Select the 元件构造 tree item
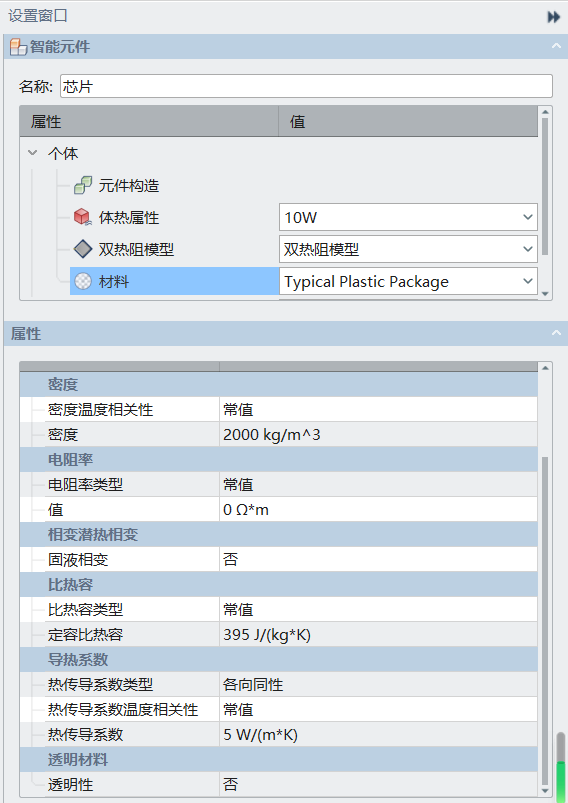Image resolution: width=568 pixels, height=803 pixels. (x=129, y=185)
